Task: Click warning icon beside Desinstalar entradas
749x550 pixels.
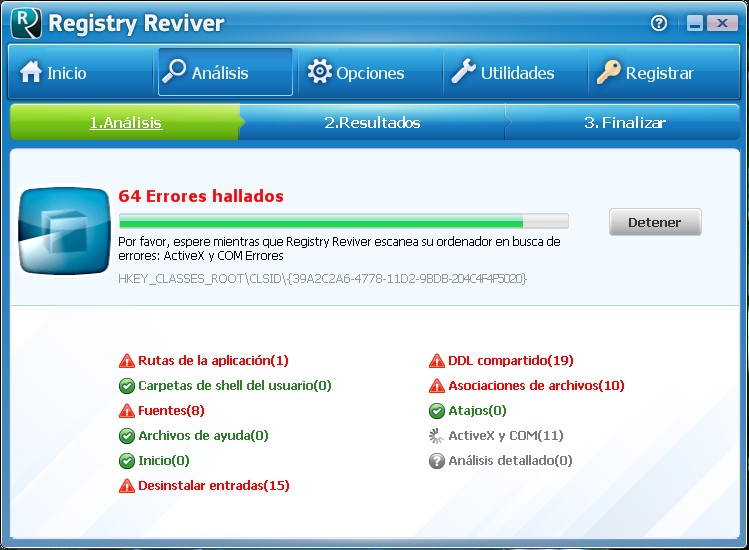Action: click(127, 485)
